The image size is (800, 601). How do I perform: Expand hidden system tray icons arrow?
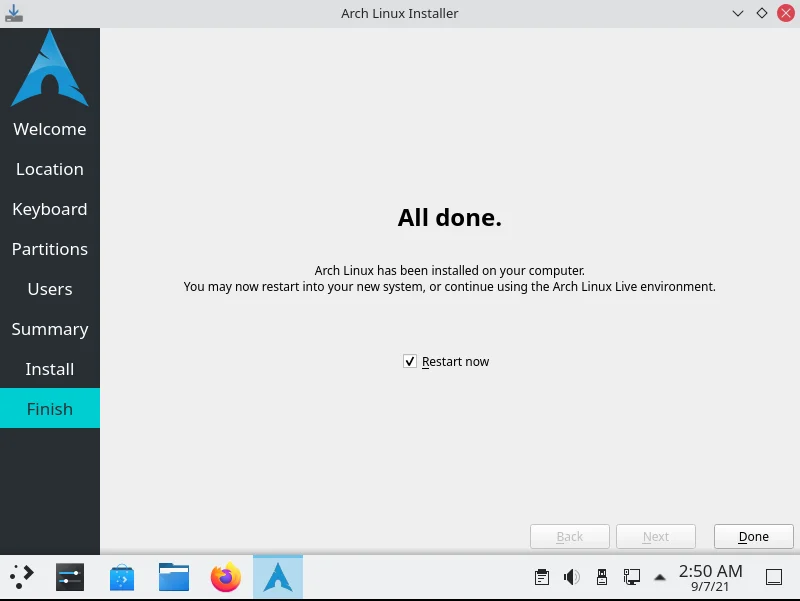(660, 578)
